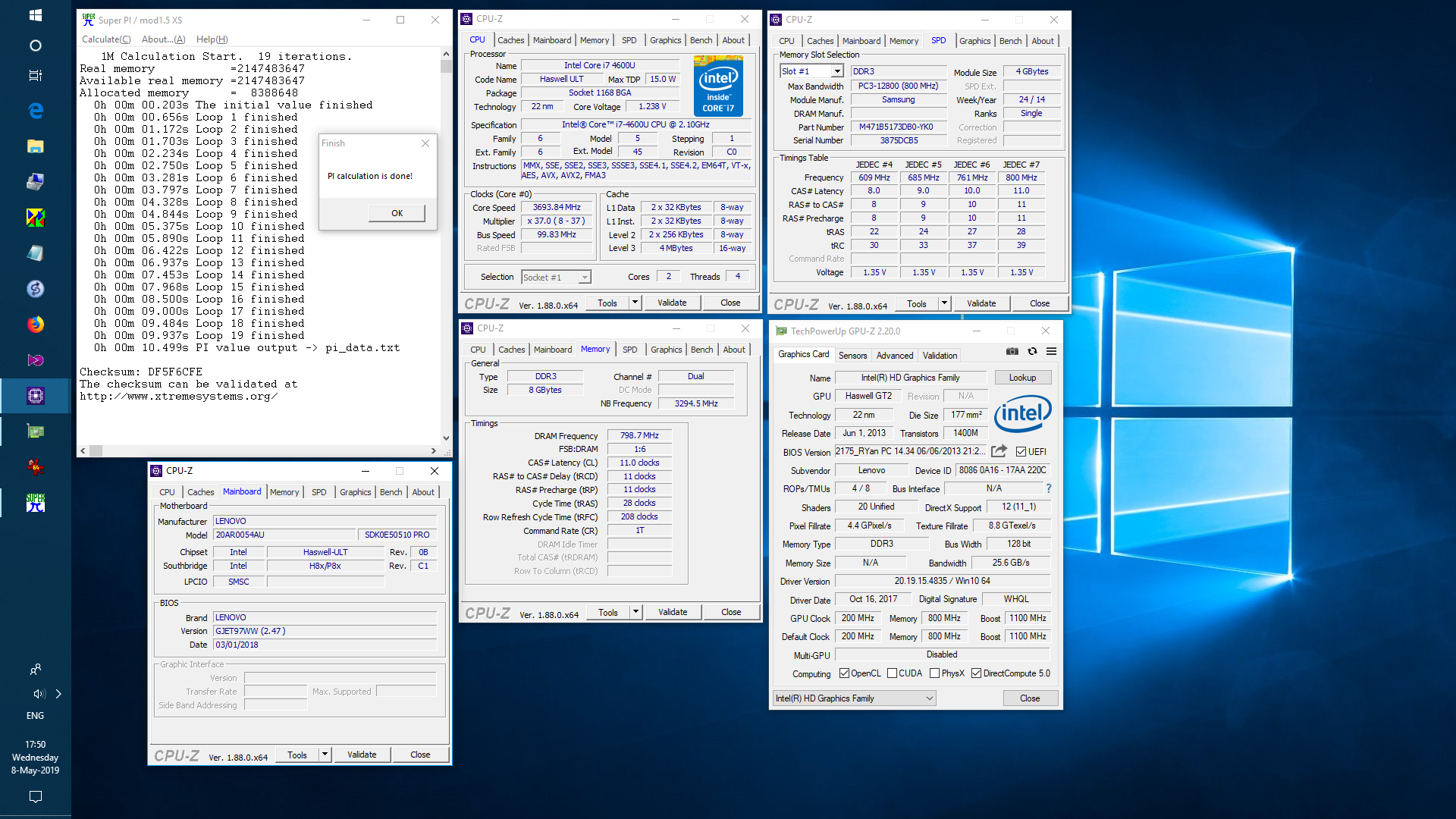Open the Action Center notification icon

point(35,797)
